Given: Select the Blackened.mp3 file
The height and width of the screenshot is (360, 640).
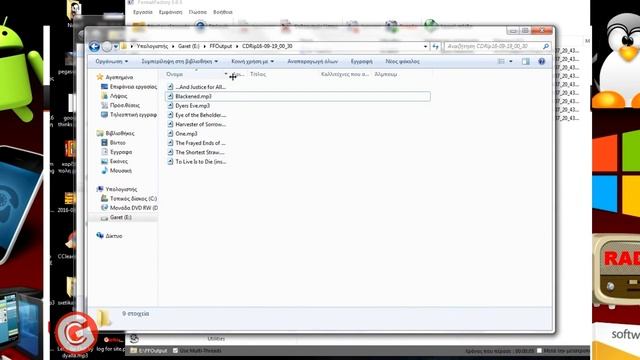Looking at the screenshot, I should pos(298,96).
